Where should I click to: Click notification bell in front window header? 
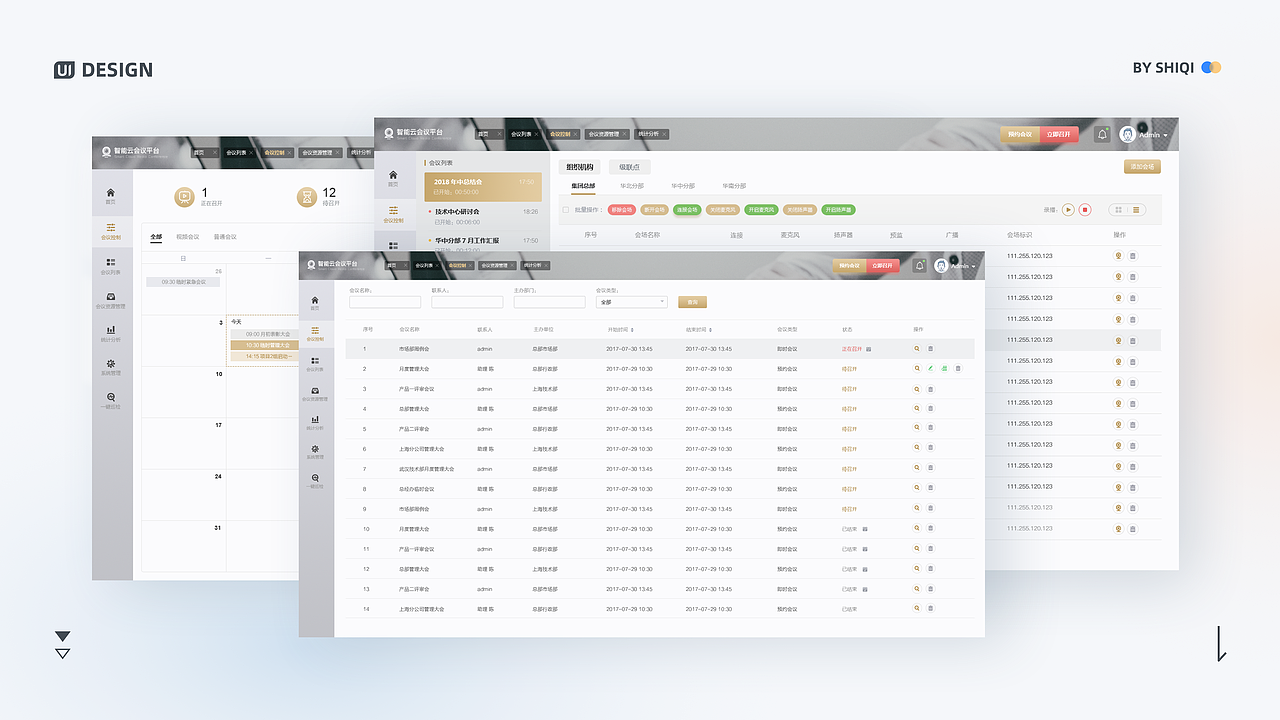919,266
